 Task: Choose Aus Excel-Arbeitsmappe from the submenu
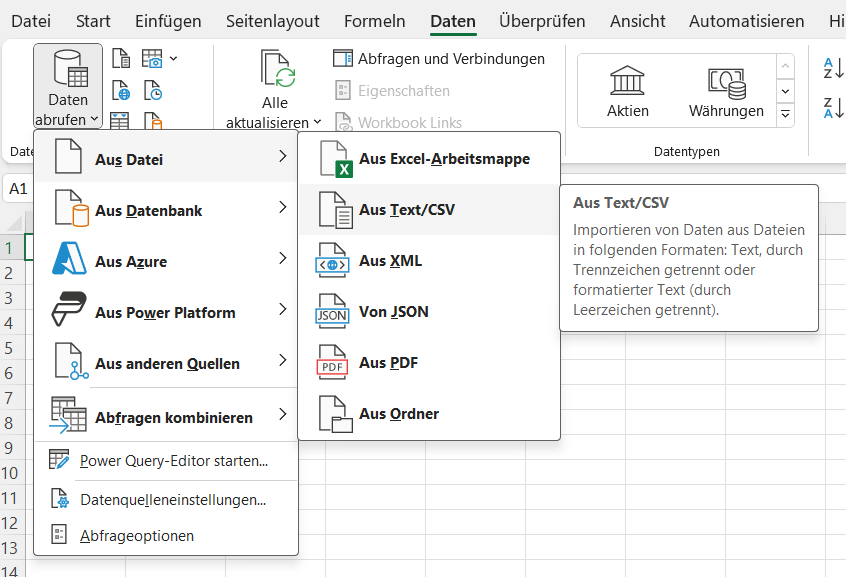click(x=429, y=159)
